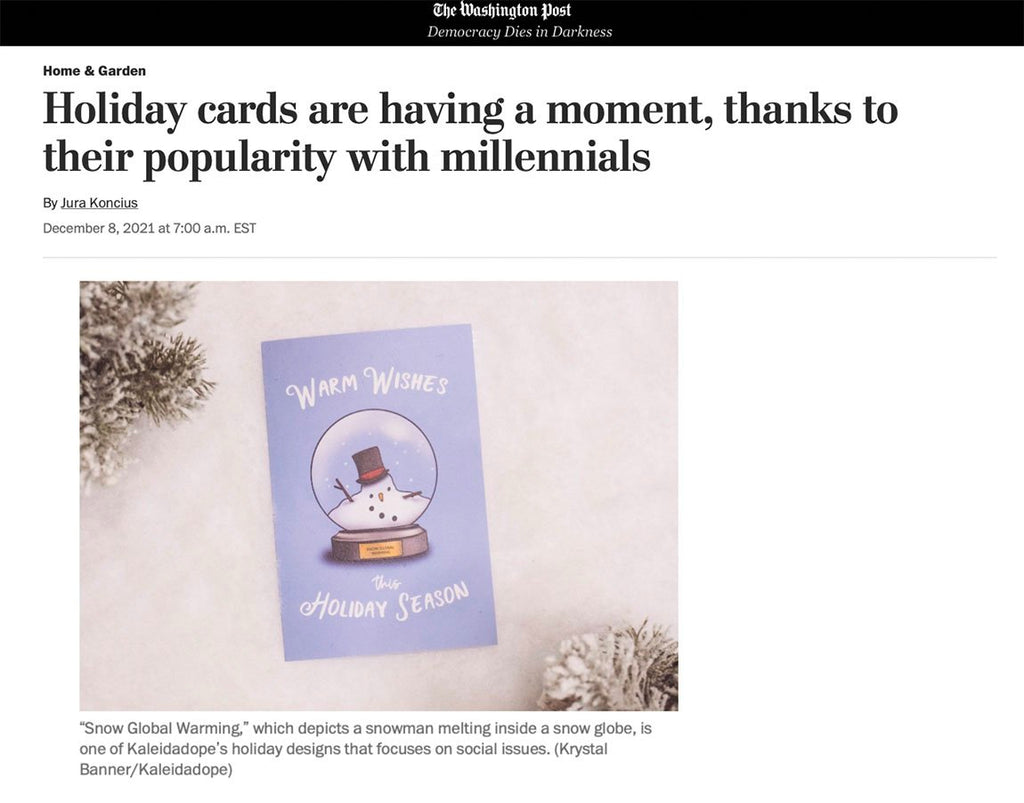Open the Home & Garden section

coord(95,71)
